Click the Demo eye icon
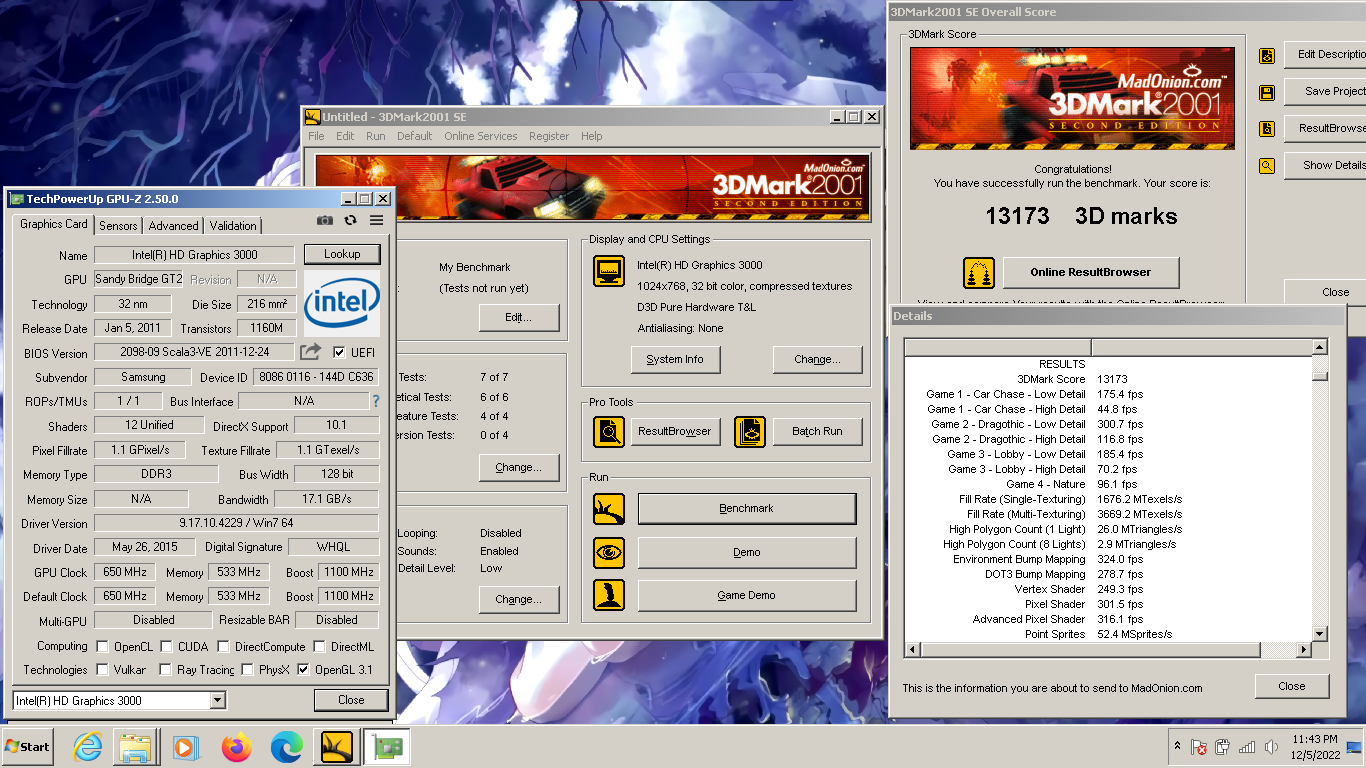1366x768 pixels. (609, 552)
